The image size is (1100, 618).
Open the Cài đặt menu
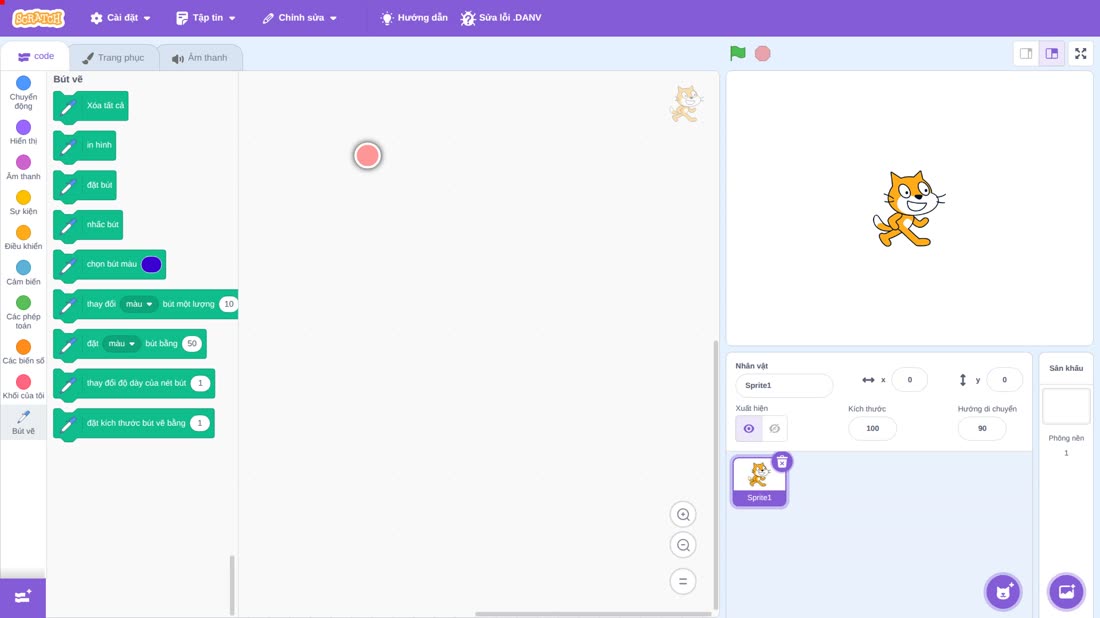point(121,18)
